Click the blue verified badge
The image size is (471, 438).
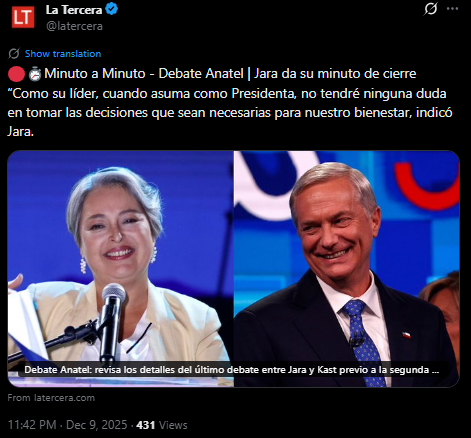pos(112,9)
